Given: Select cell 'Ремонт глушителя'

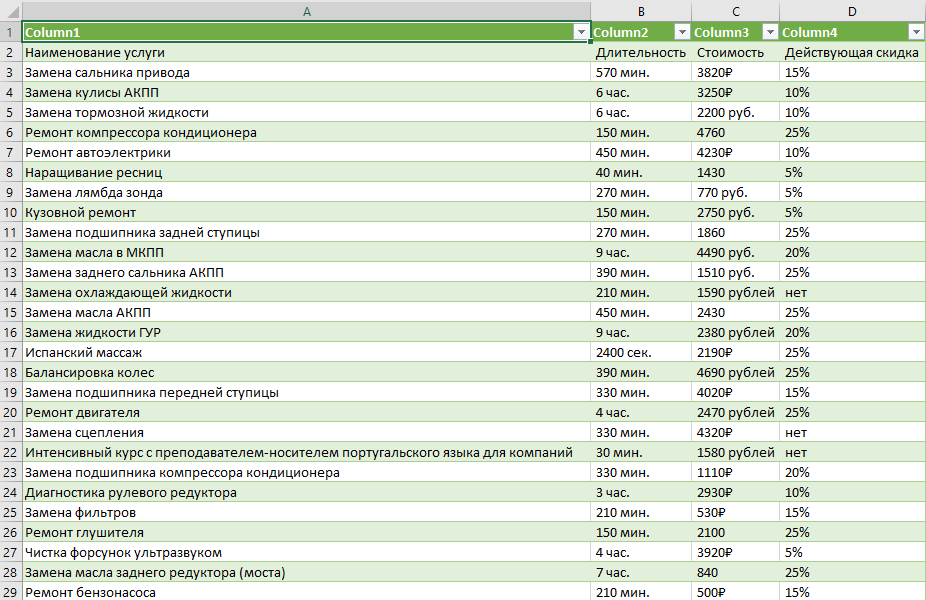Looking at the screenshot, I should 307,533.
